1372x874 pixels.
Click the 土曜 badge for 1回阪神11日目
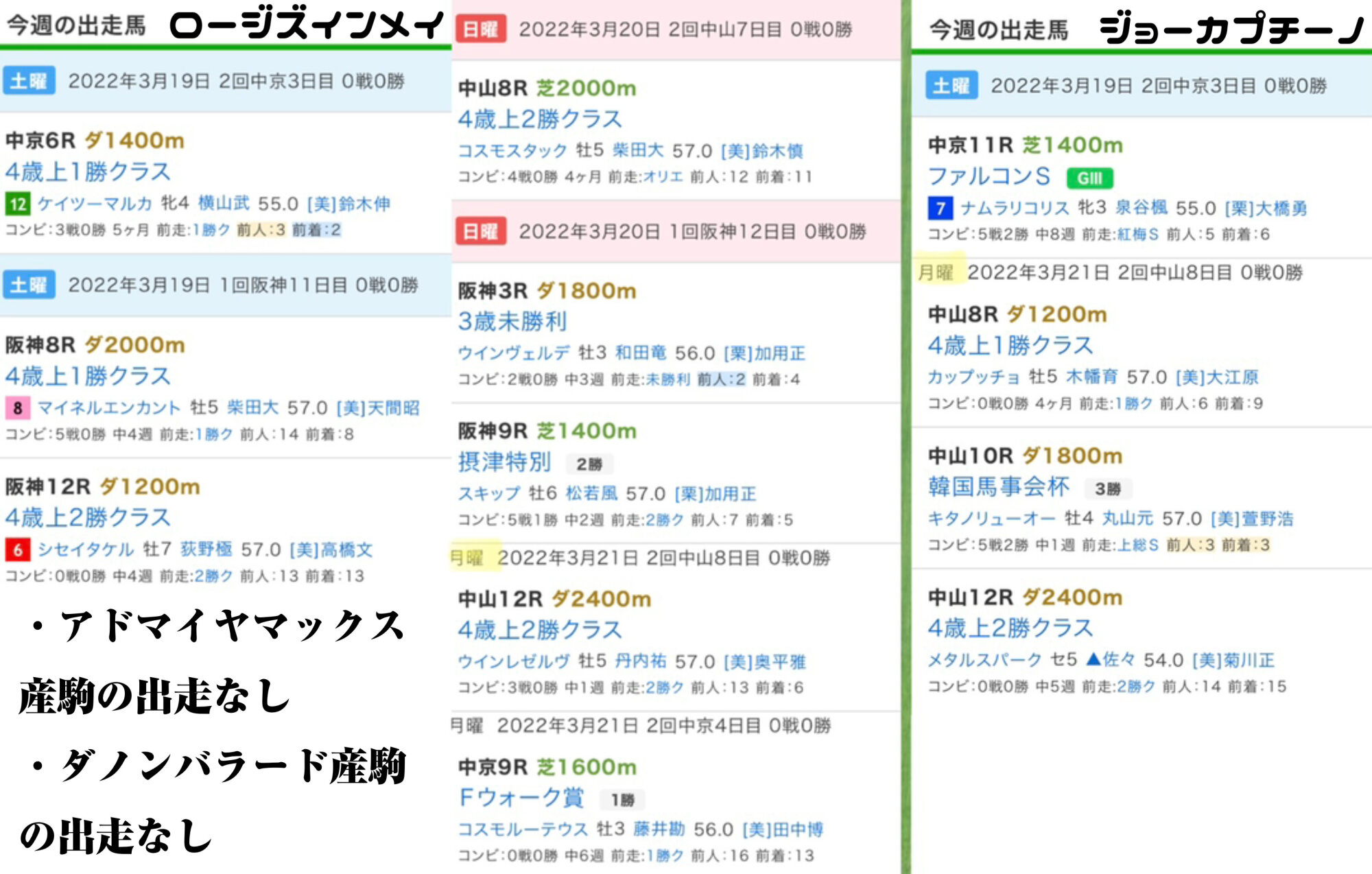click(x=28, y=285)
